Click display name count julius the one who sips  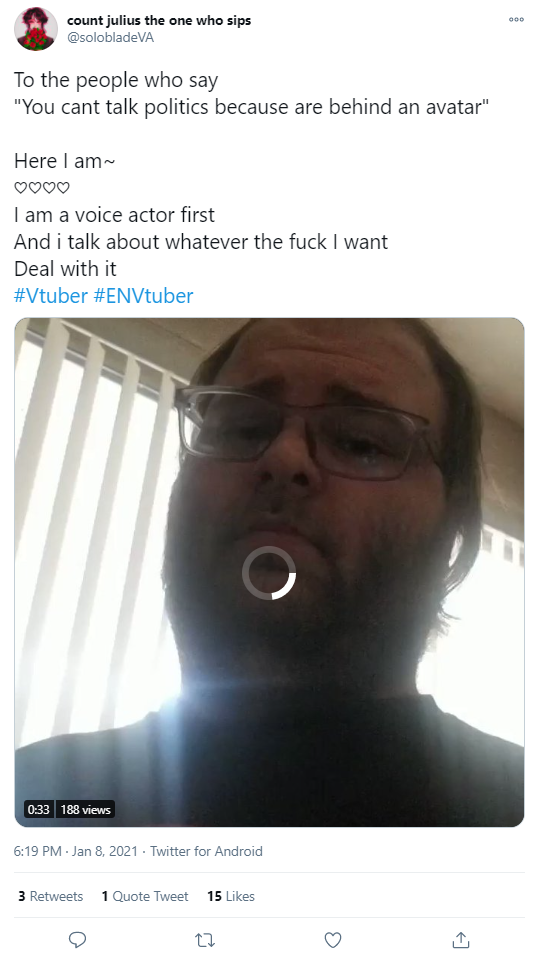(x=159, y=20)
